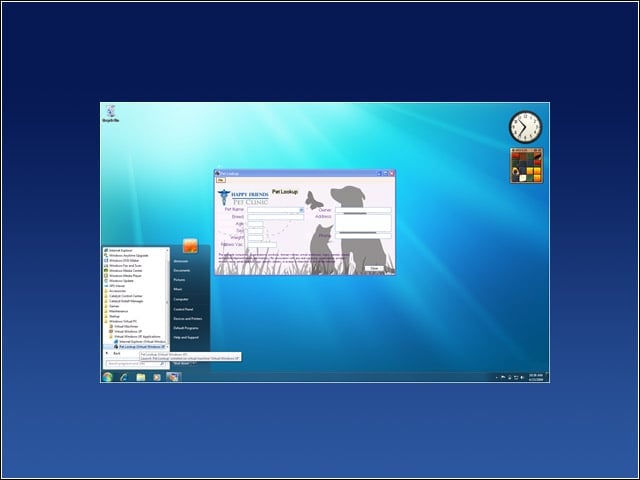Viewport: 640px width, 480px height.
Task: Click the Phone field in Pet Lookup
Action: click(x=363, y=236)
